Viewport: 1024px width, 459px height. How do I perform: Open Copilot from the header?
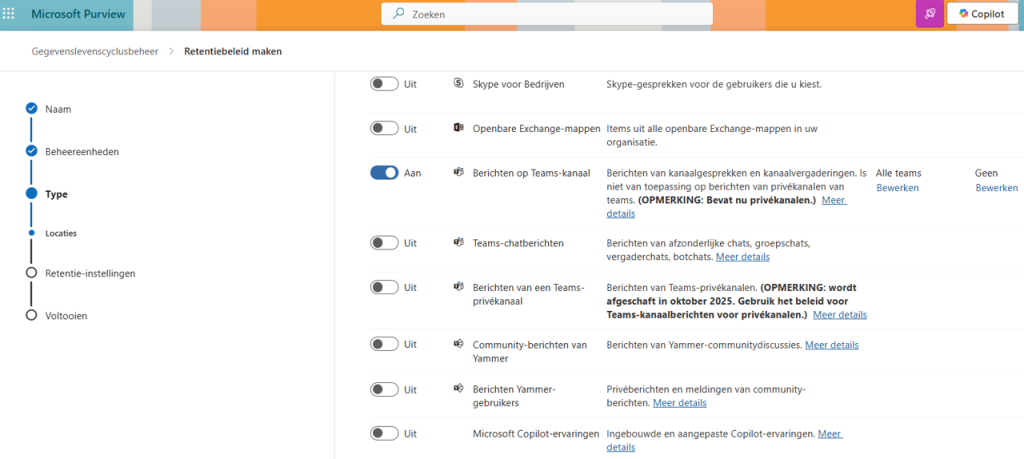click(982, 14)
